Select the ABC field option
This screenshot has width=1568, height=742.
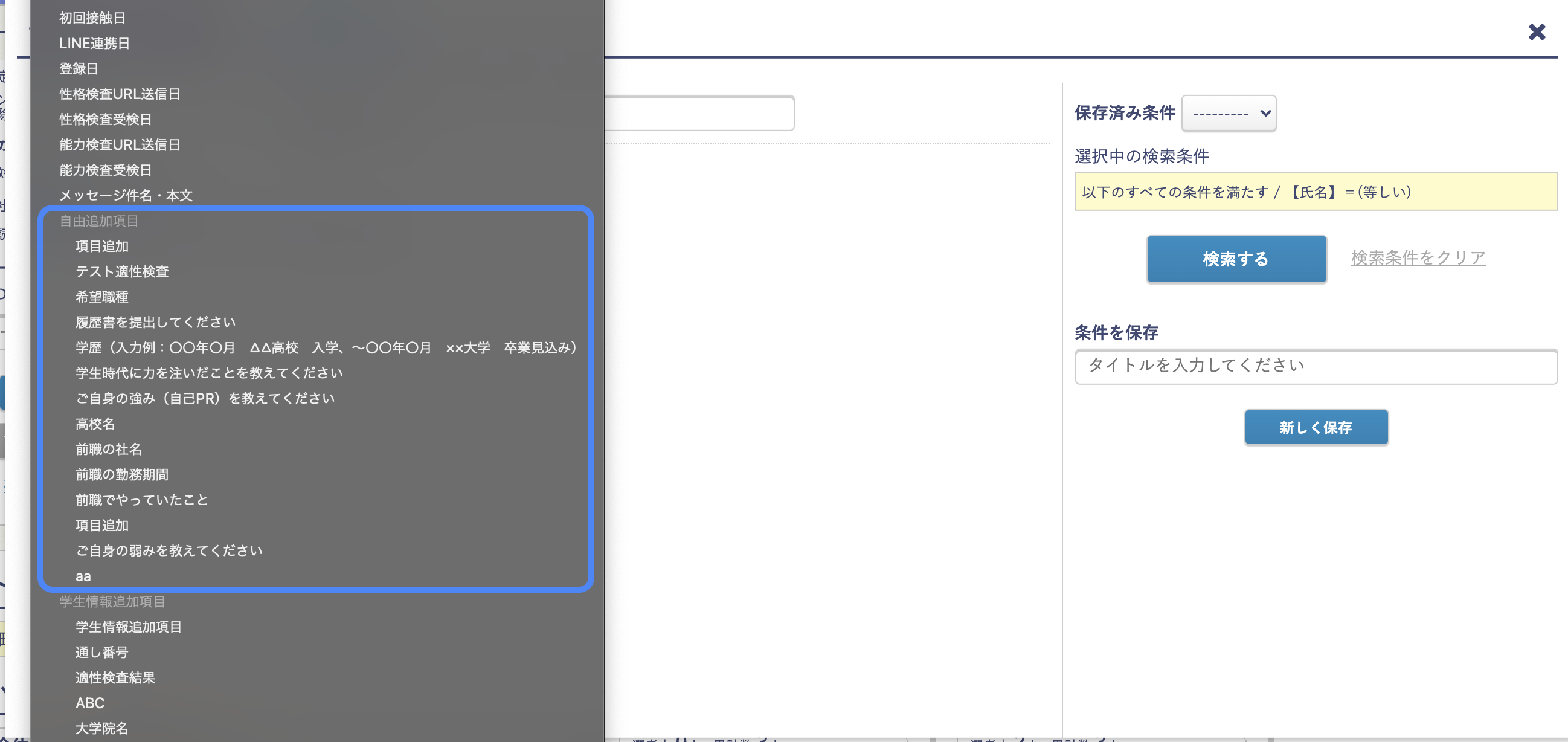(89, 703)
